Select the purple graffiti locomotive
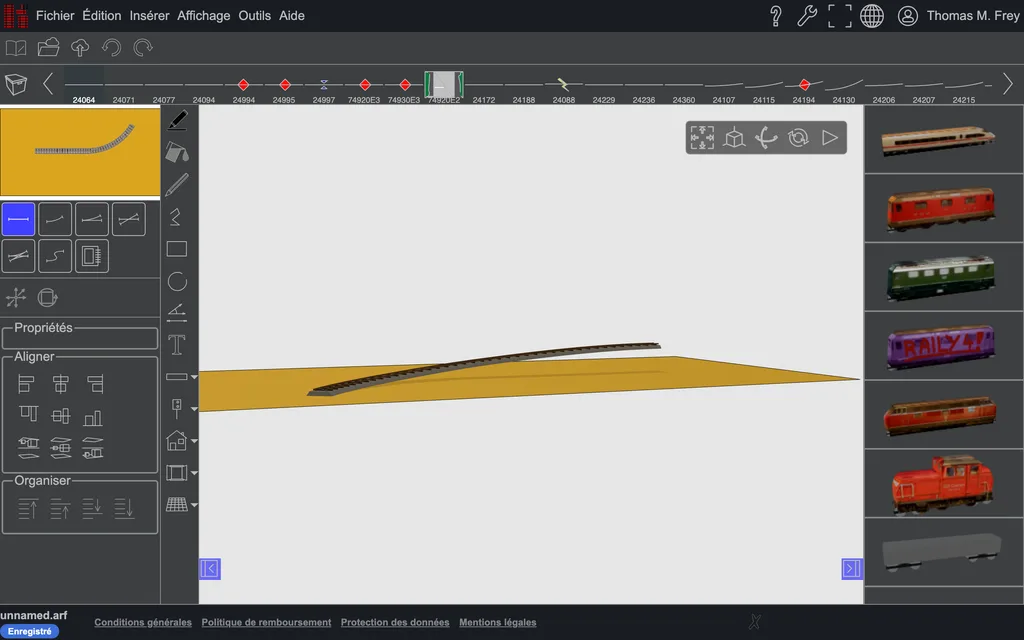This screenshot has height=640, width=1024. click(941, 345)
